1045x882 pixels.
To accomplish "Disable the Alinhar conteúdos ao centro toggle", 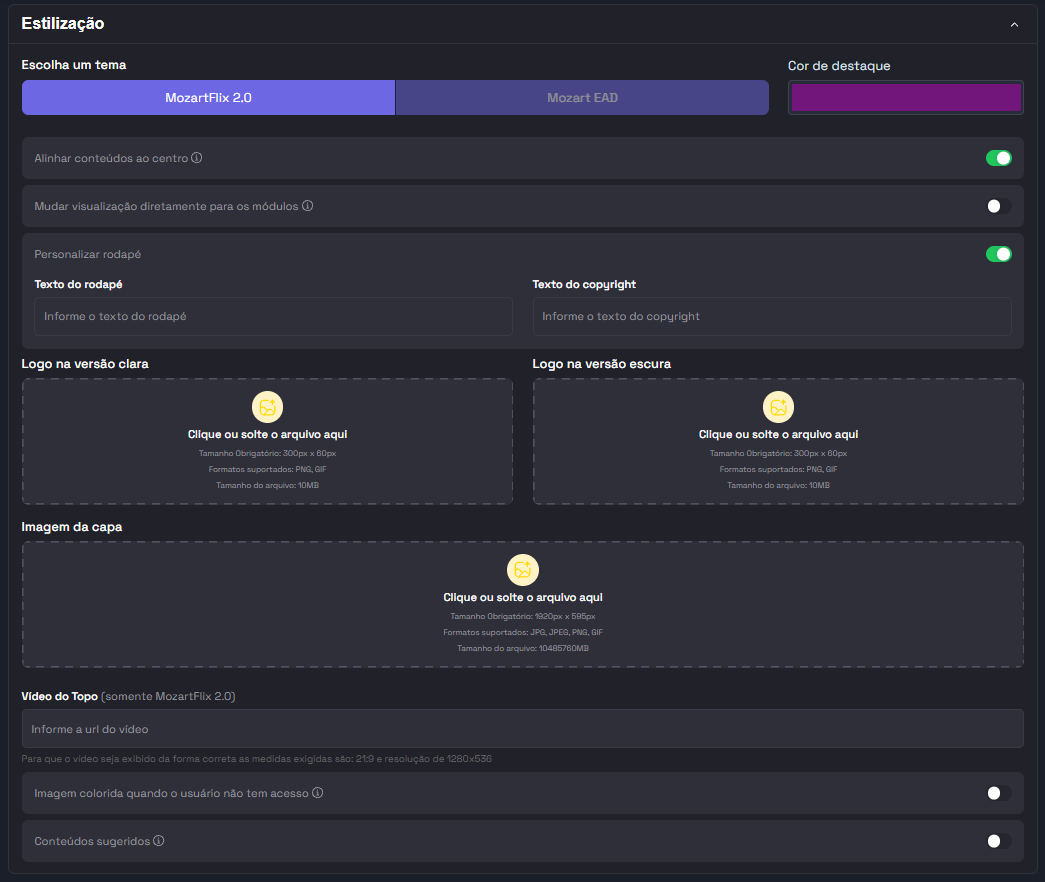I will (998, 158).
